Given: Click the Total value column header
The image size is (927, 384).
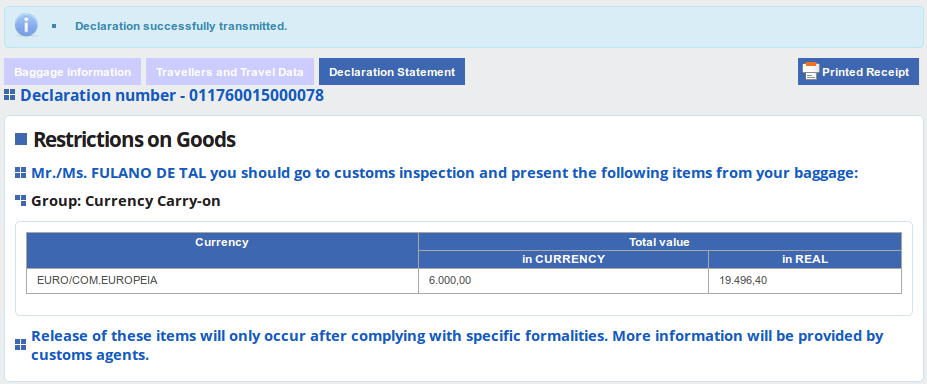Looking at the screenshot, I should click(660, 242).
